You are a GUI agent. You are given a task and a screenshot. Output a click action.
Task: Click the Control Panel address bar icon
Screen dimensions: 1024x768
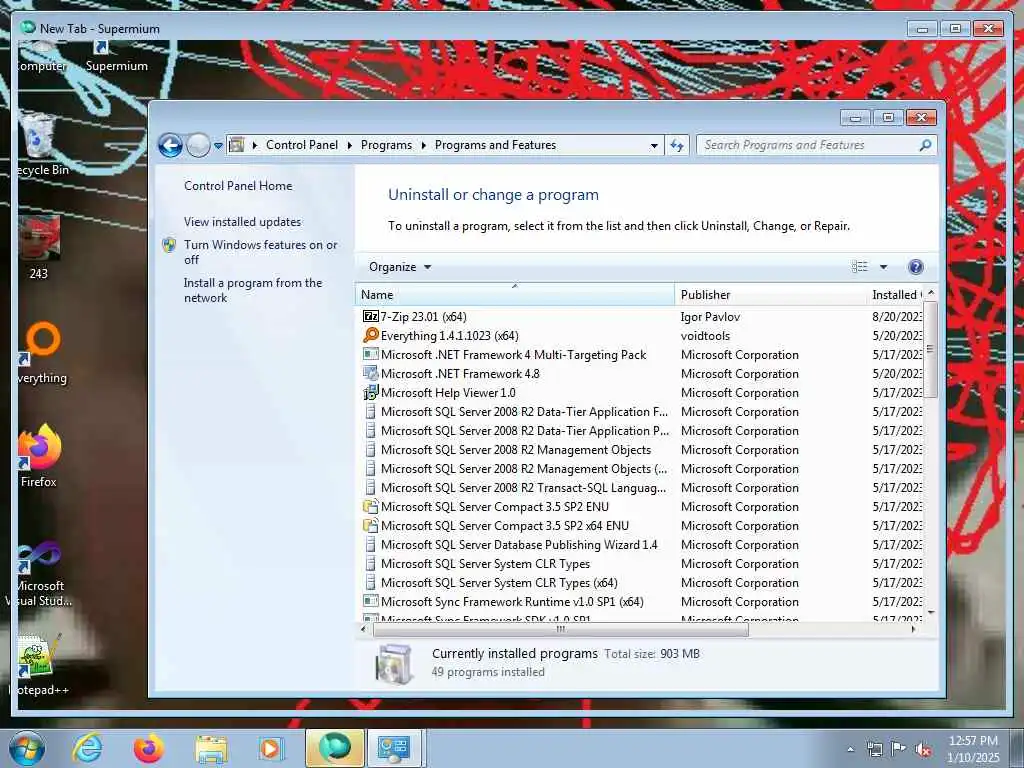pos(236,145)
